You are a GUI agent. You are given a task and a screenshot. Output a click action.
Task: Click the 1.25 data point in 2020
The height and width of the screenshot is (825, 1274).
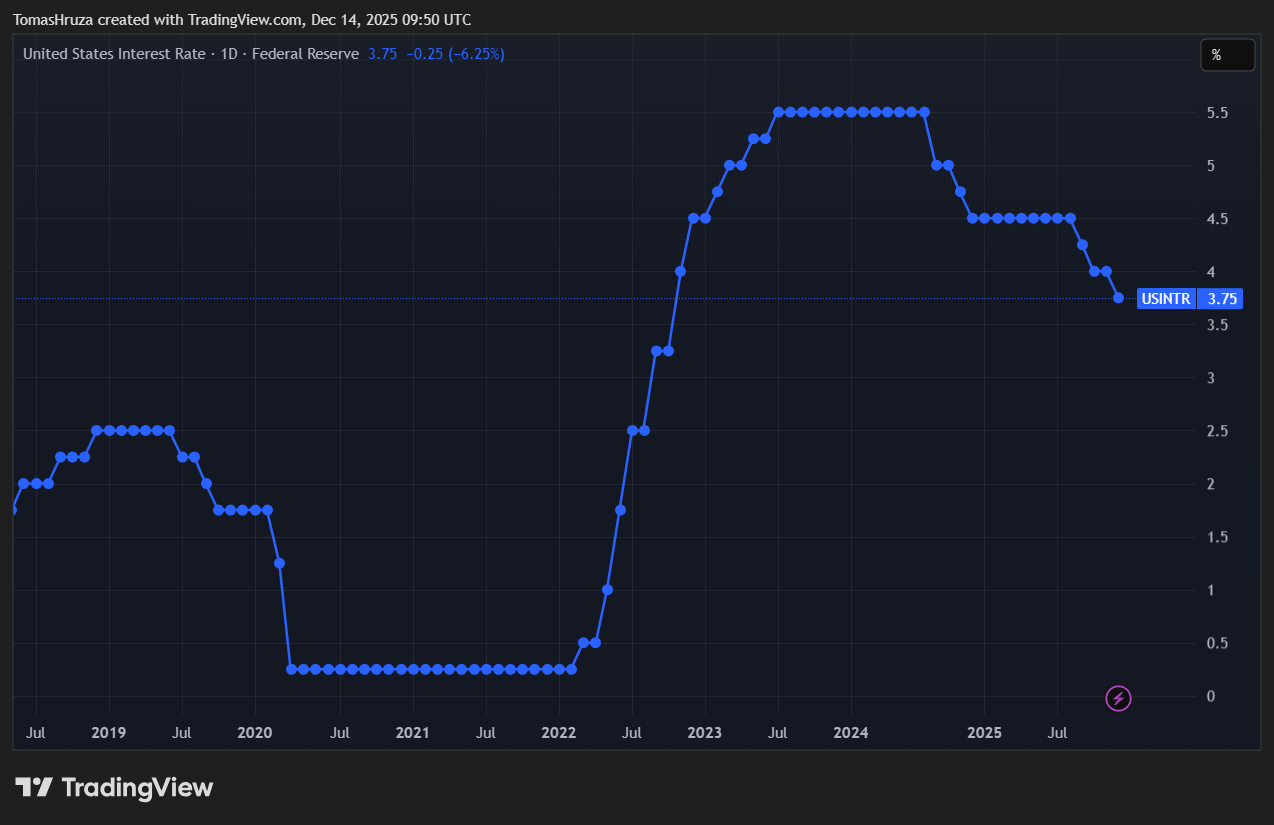coord(279,563)
